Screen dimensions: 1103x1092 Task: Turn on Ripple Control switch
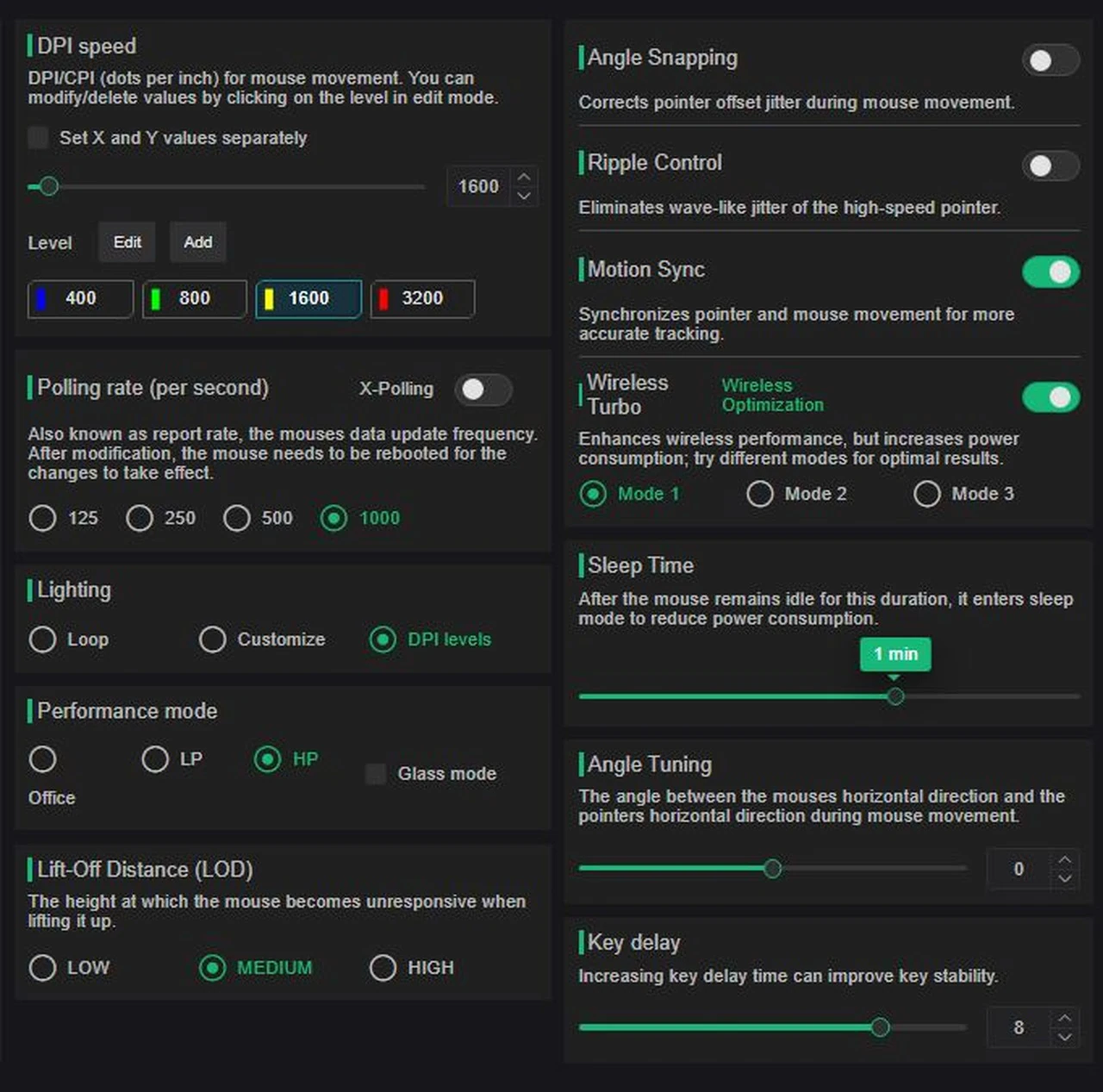coord(1050,165)
